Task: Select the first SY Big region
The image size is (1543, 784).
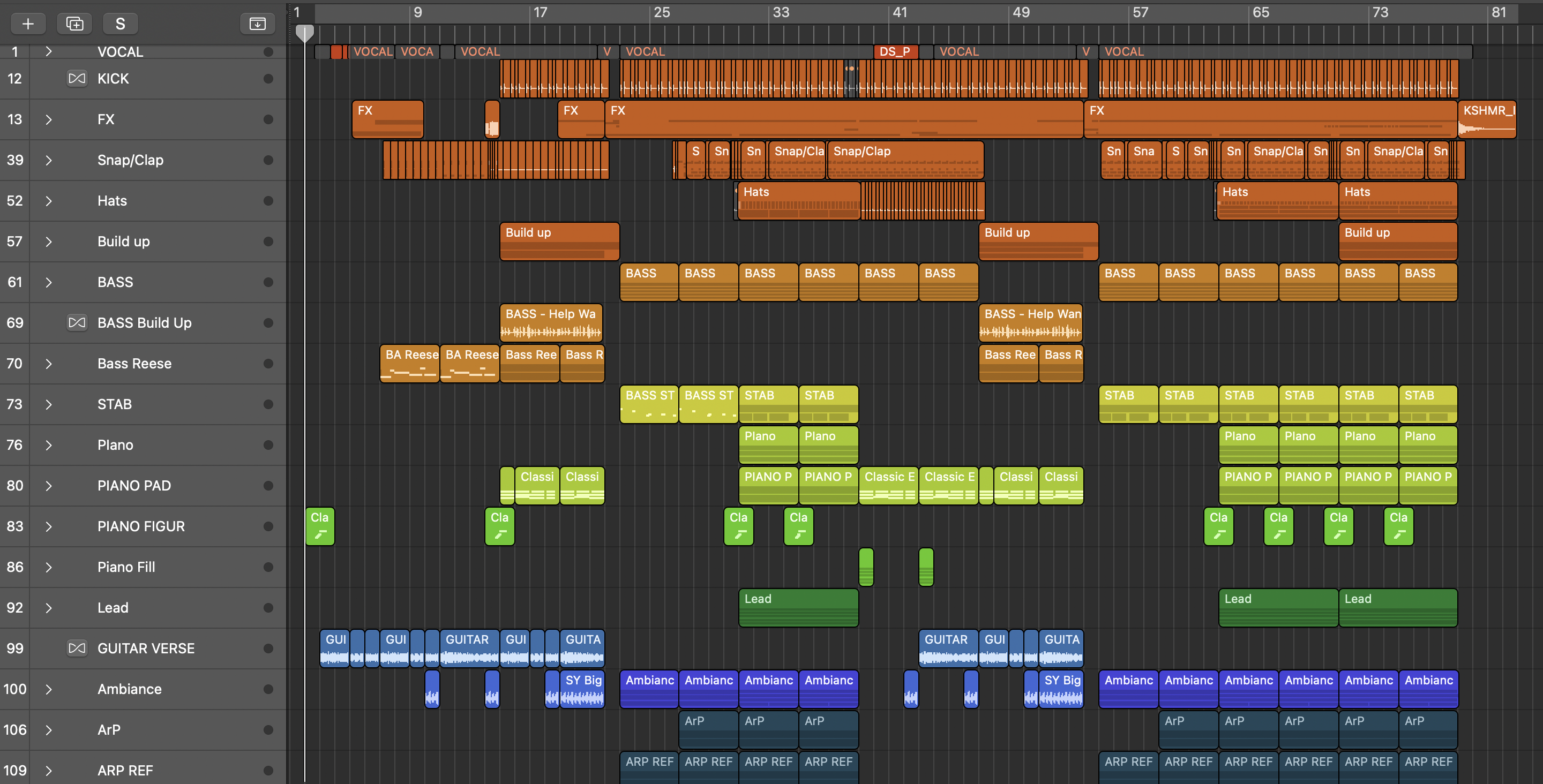Action: 582,689
